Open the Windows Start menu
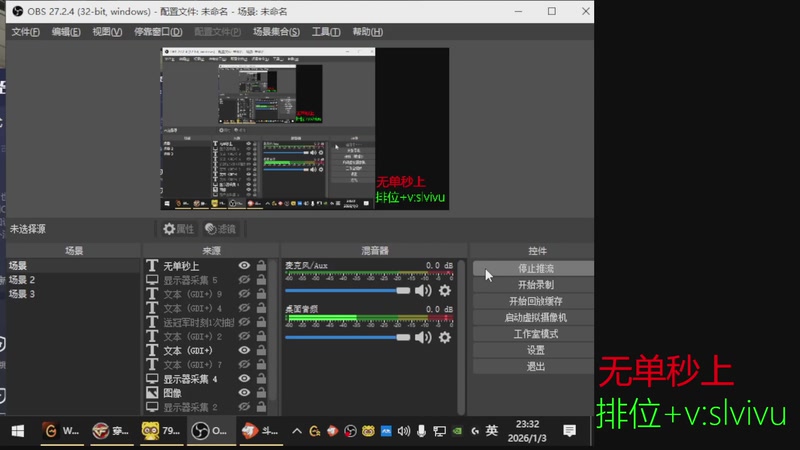800x450 pixels. [x=18, y=432]
